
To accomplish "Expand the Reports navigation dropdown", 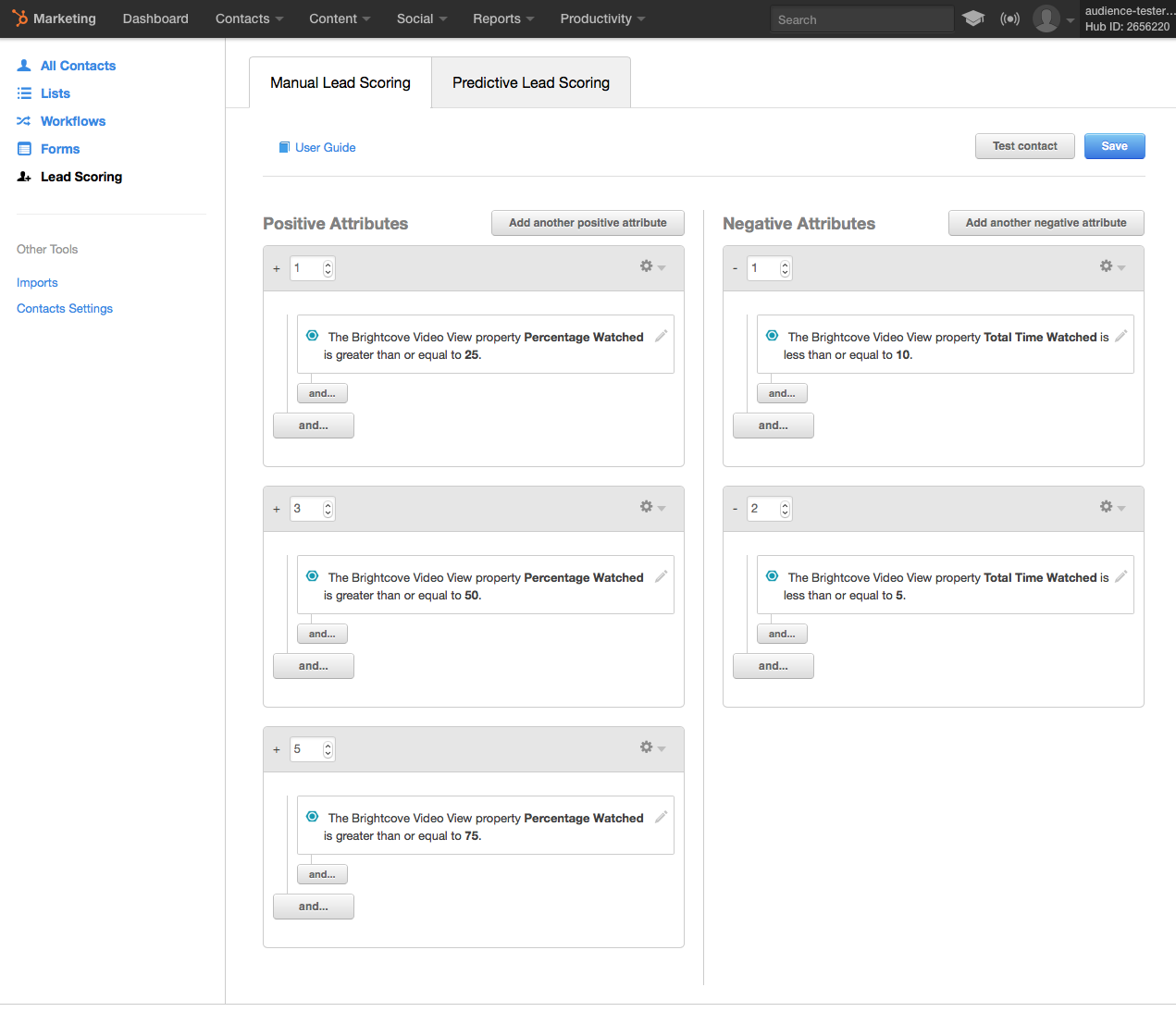I will [503, 19].
